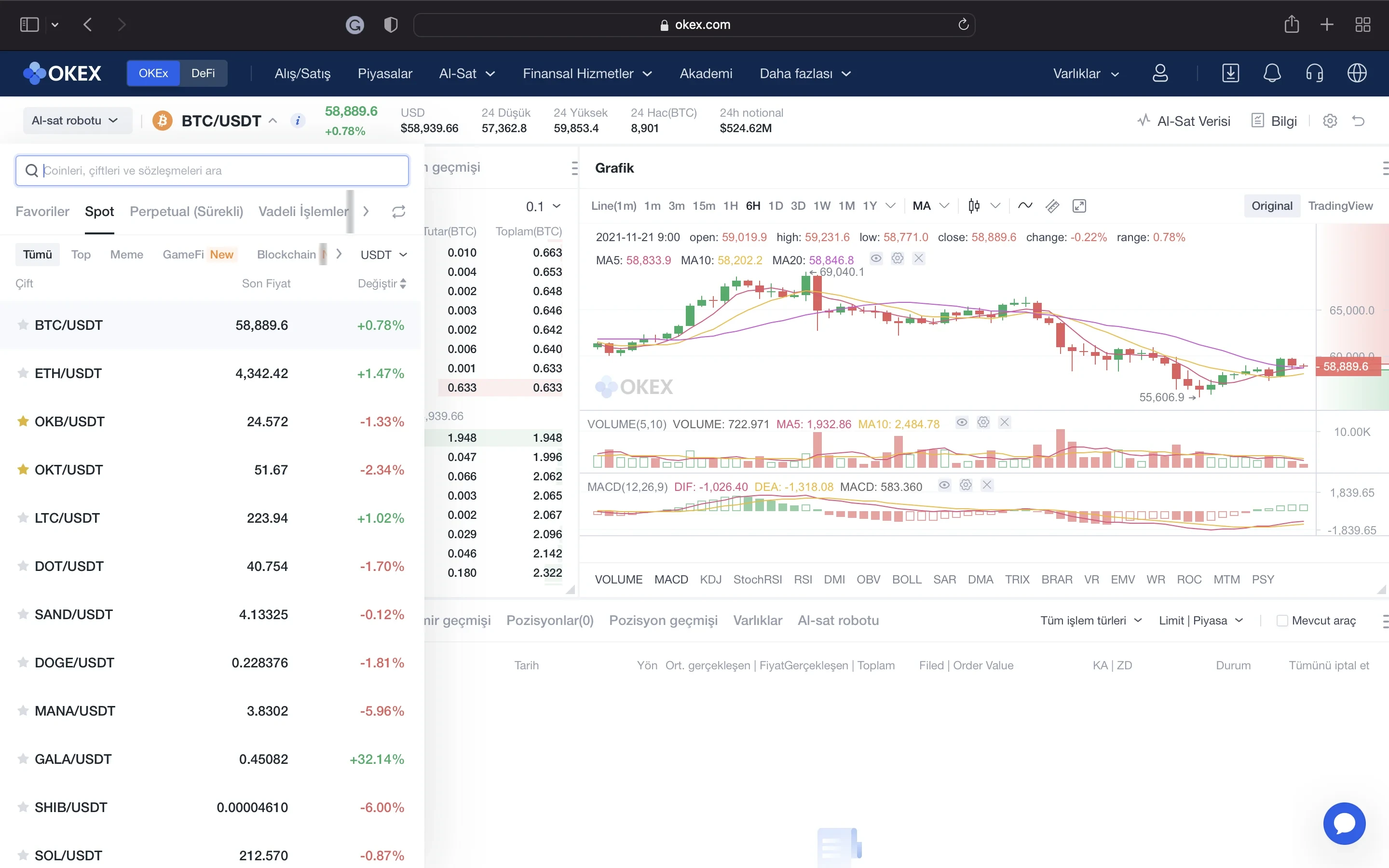The width and height of the screenshot is (1389, 868).
Task: Click the privacy shield icon
Action: click(x=391, y=24)
